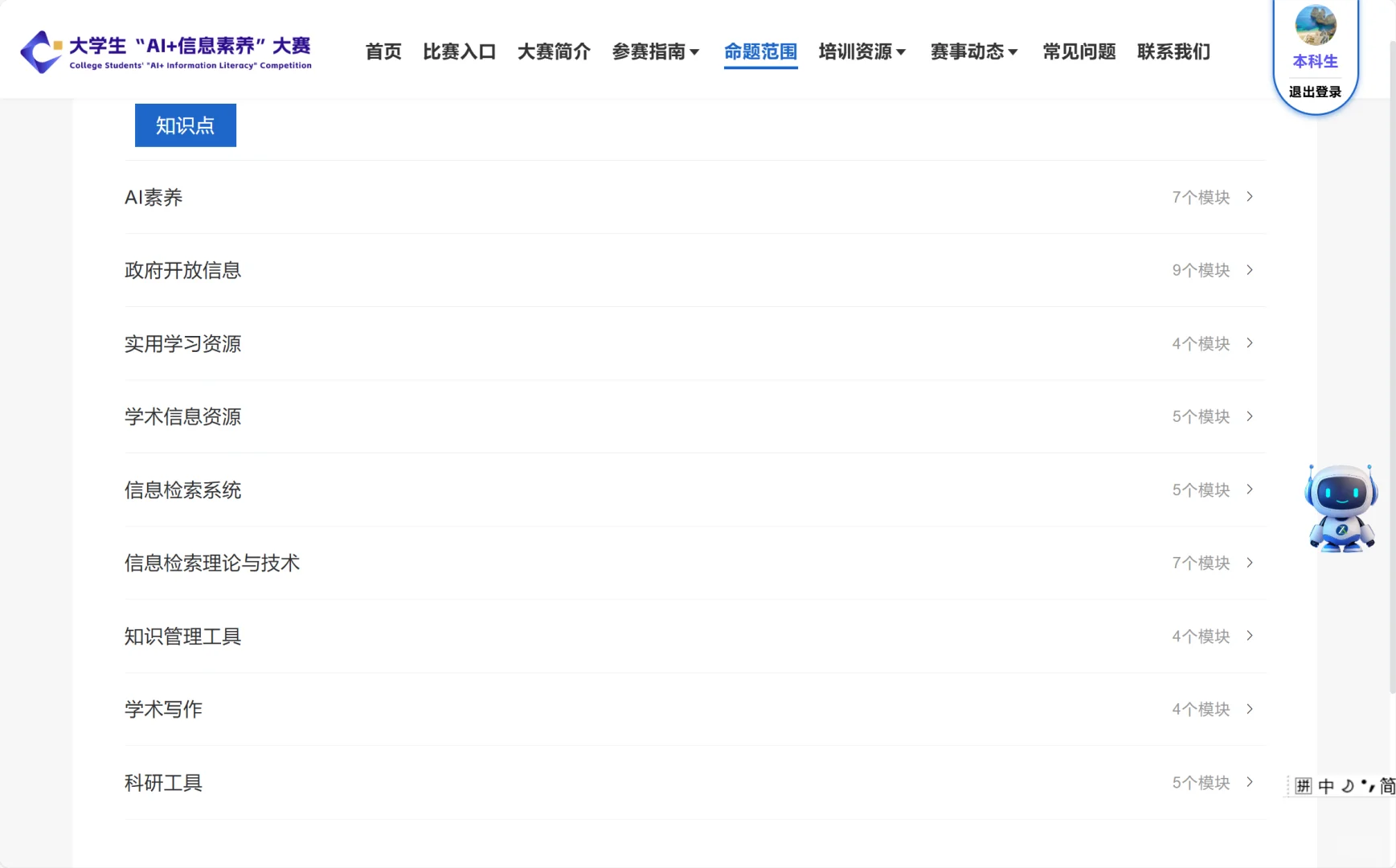Click the arrow icon beside 知识管理工具
The image size is (1396, 868).
pyautogui.click(x=1248, y=636)
